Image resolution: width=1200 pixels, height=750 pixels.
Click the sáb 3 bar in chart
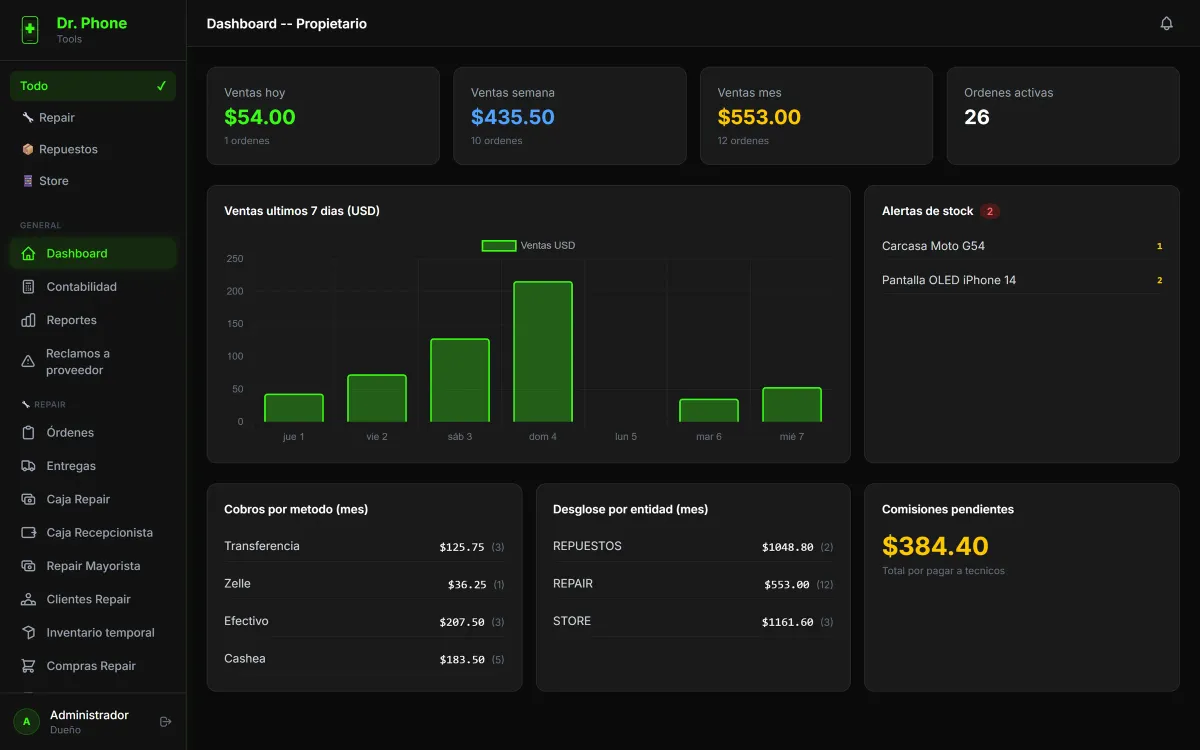(x=460, y=380)
